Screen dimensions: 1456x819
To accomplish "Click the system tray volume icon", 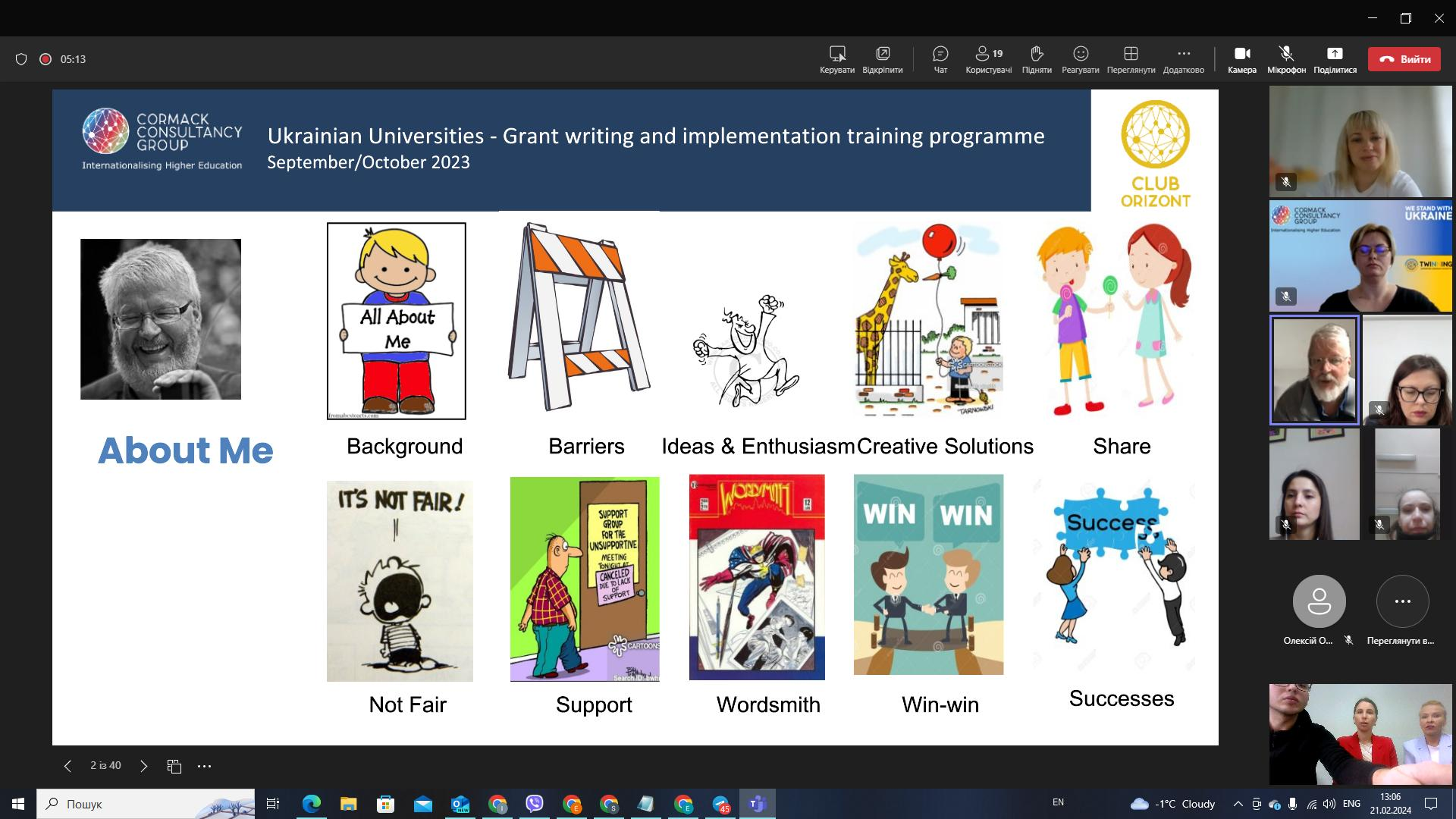I will coord(1329,804).
